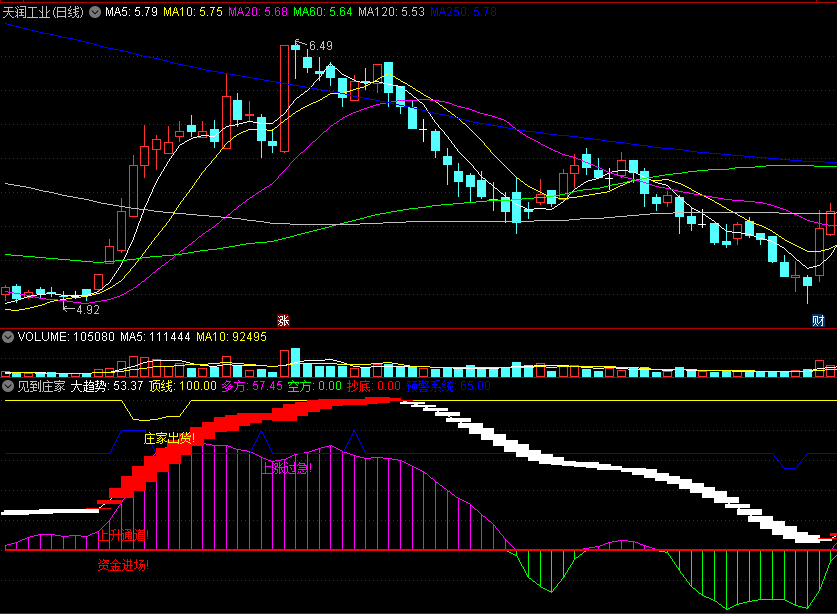Click the 大趋势: 53.37 value
This screenshot has width=837, height=614.
click(107, 386)
